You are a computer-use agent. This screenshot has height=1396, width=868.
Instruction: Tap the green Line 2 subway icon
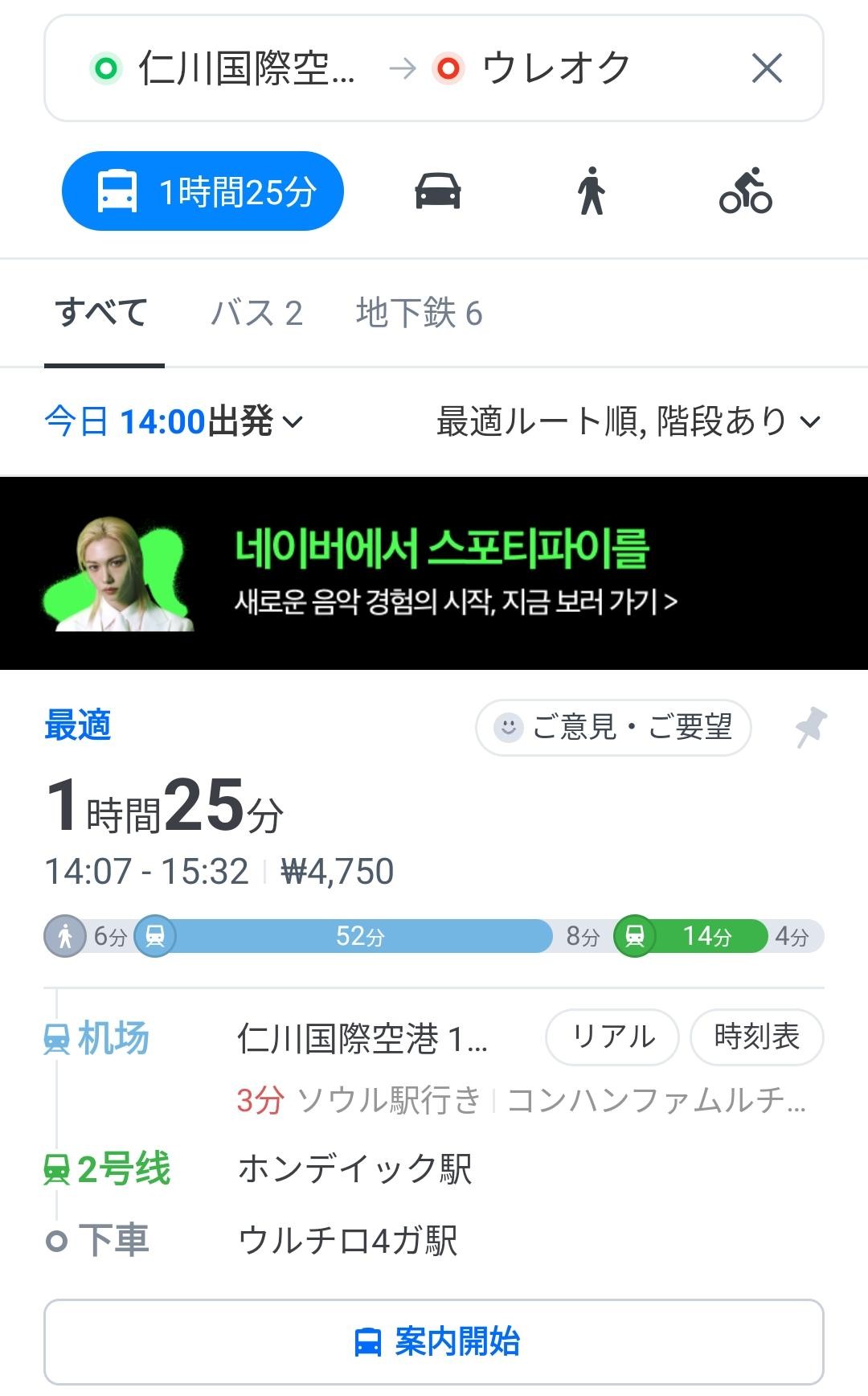tap(635, 936)
